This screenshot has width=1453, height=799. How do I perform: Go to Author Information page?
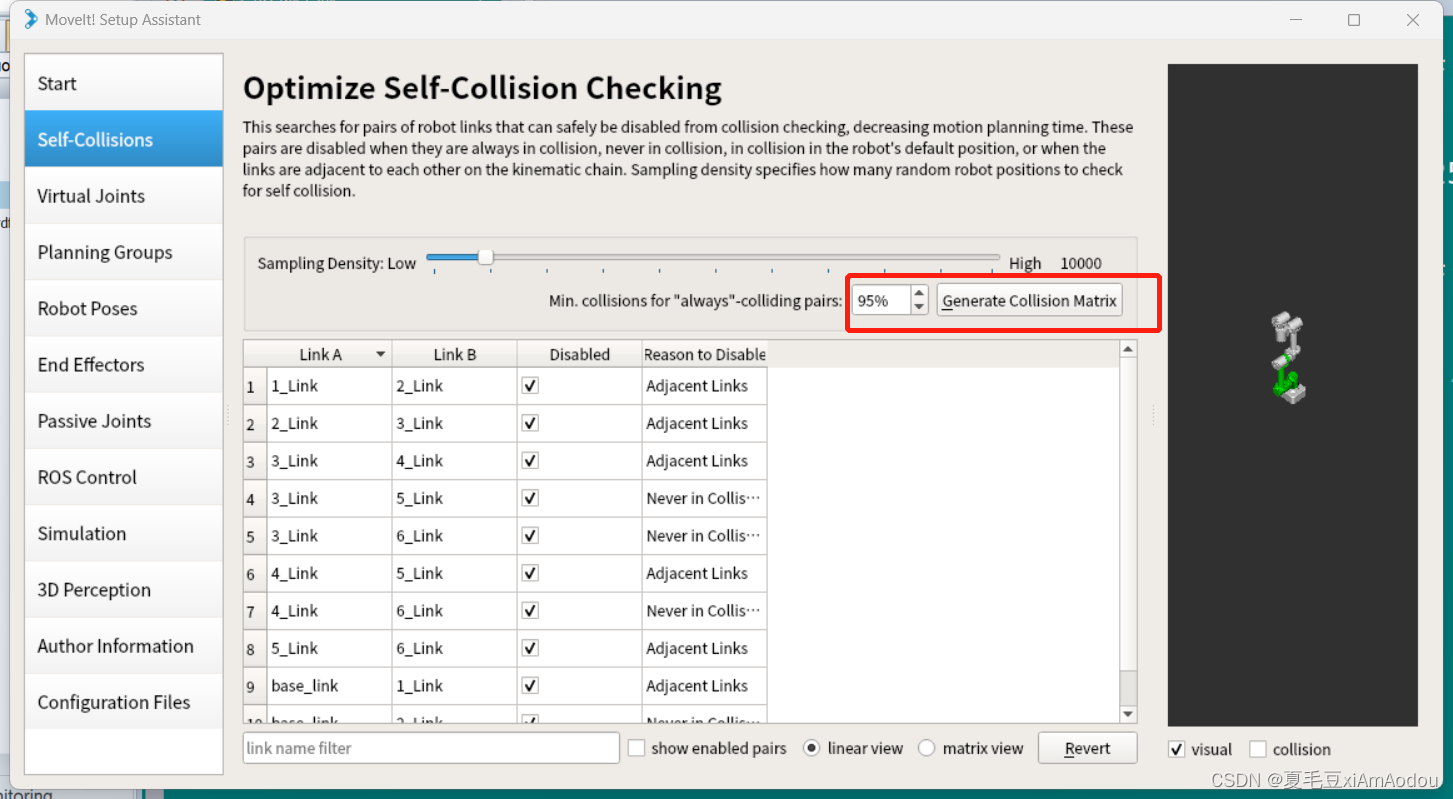pyautogui.click(x=123, y=646)
